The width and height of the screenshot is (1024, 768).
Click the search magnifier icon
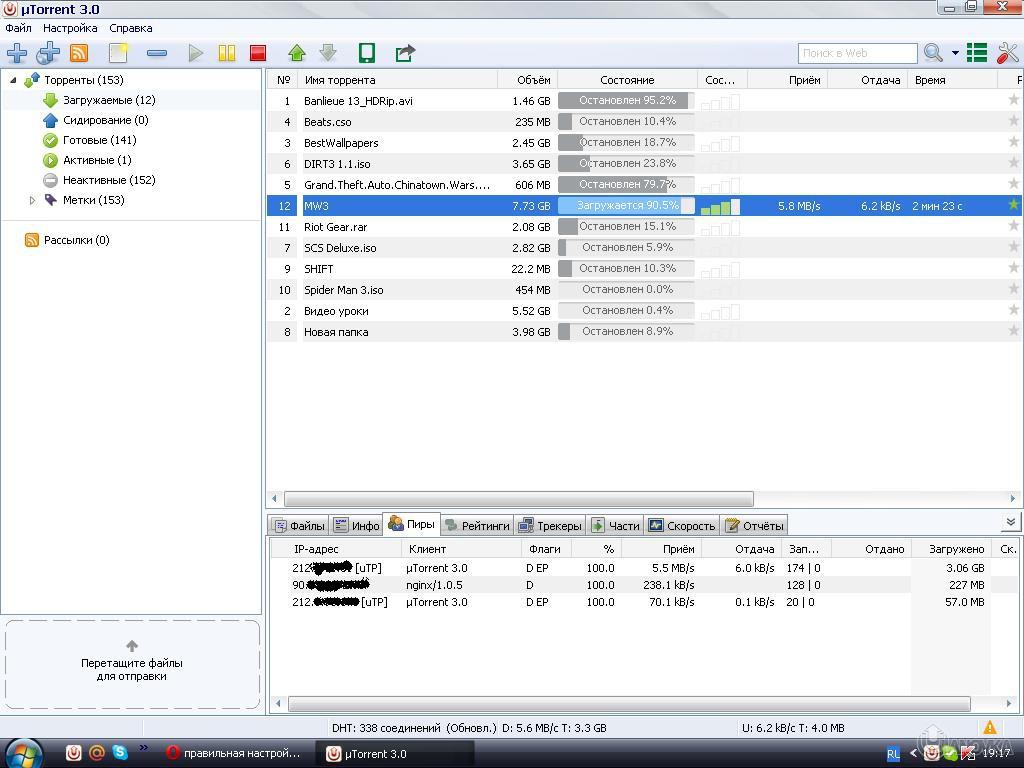click(x=933, y=53)
